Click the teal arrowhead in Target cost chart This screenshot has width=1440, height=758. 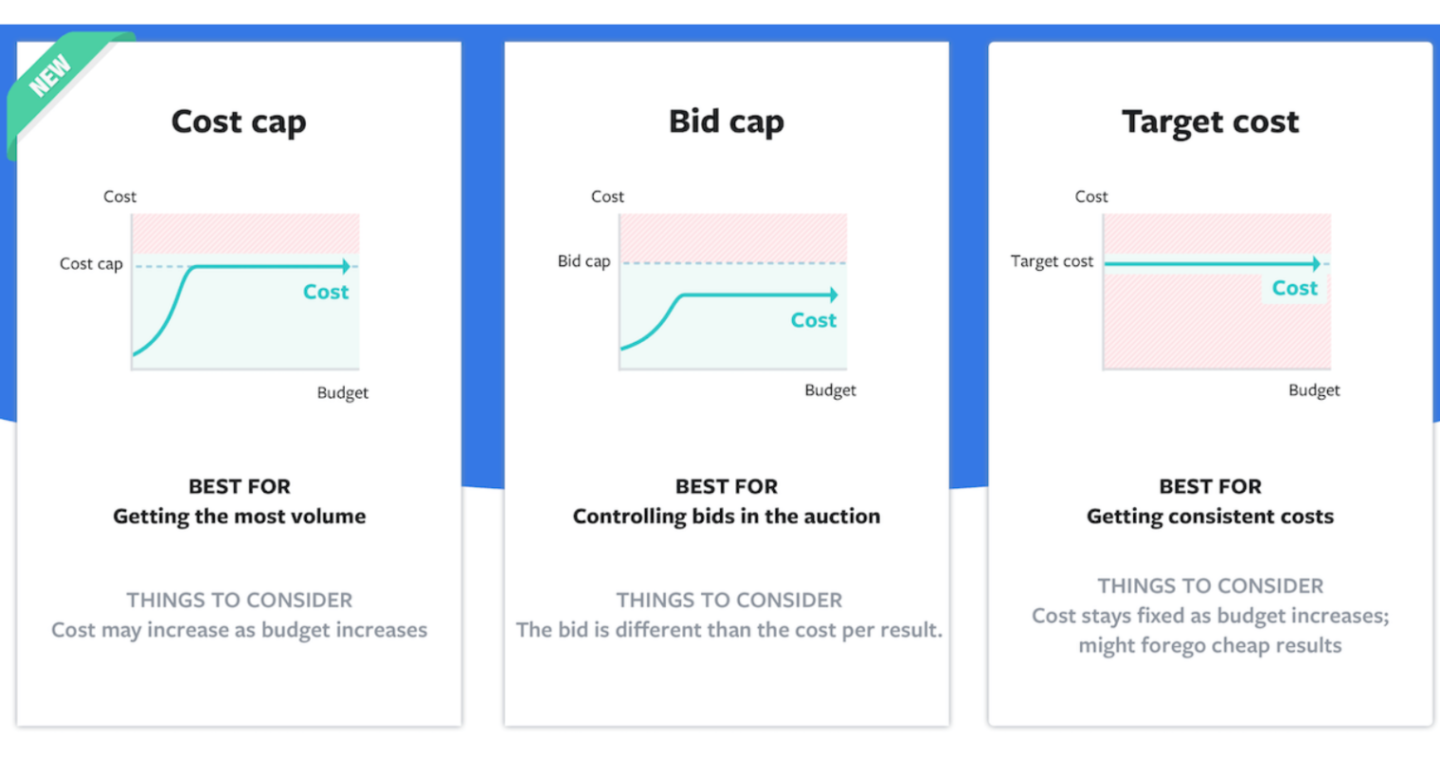tap(1315, 264)
